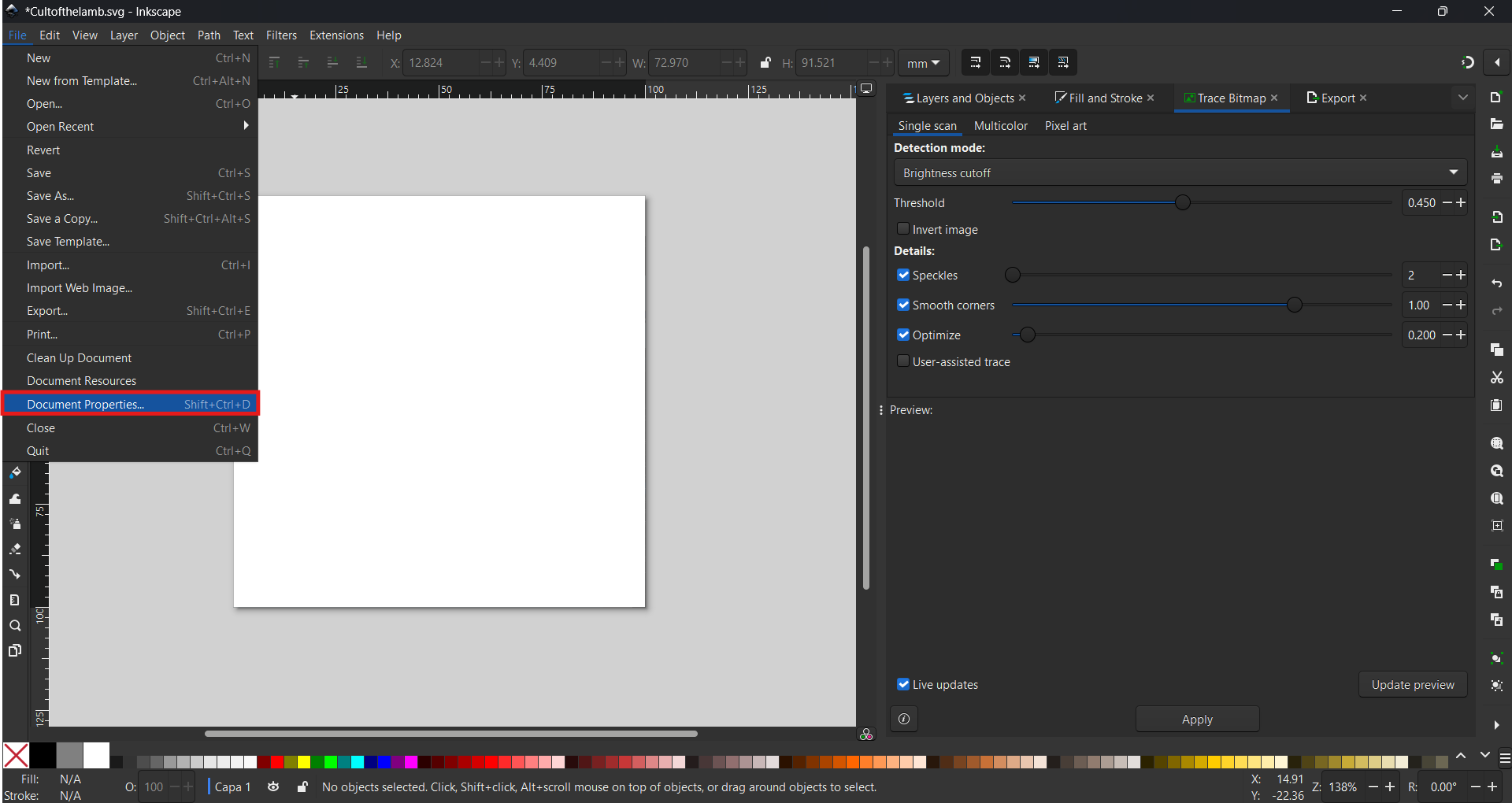This screenshot has width=1512, height=803.
Task: Click the new document icon in commands bar
Action: point(1496,97)
